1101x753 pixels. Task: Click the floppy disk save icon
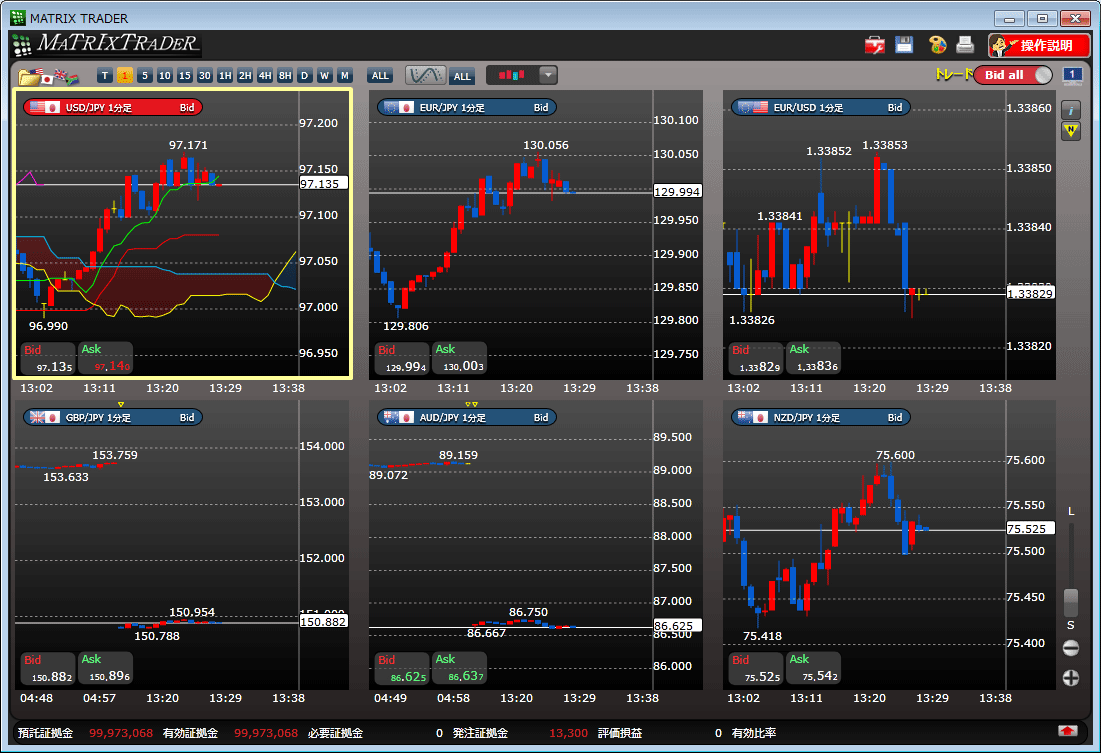point(904,45)
